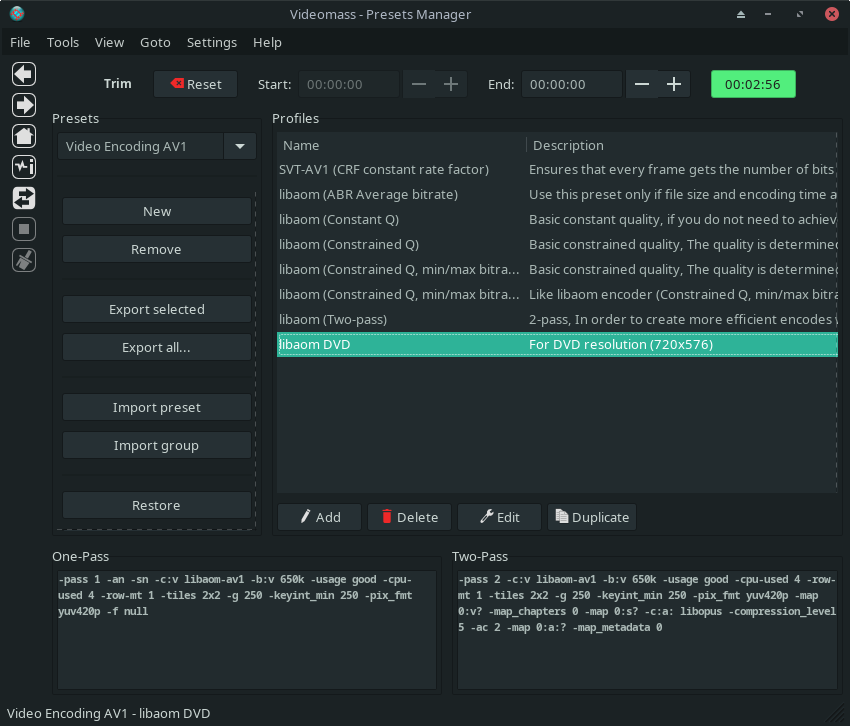850x726 pixels.
Task: Select SVT-AV1 (CRF constant rate factor) profile
Action: click(557, 170)
